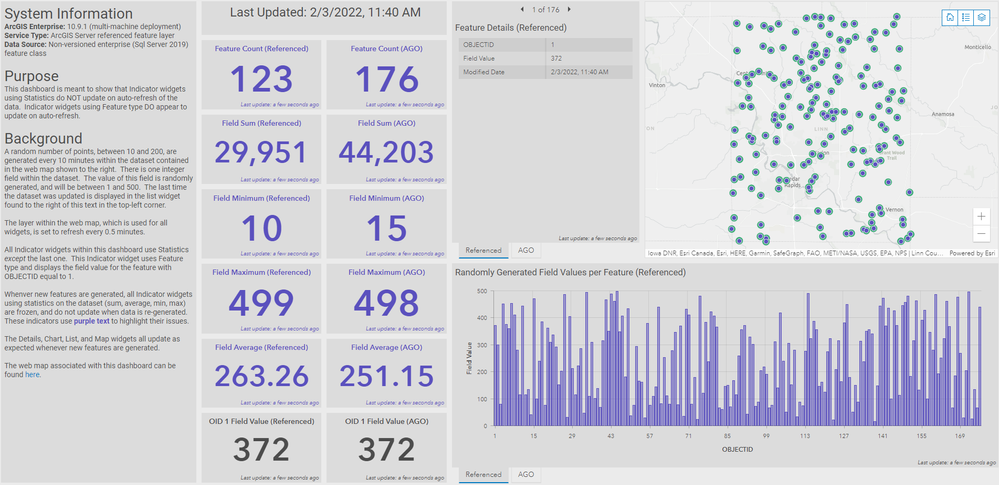
Task: Switch the chart to AGO tab
Action: [x=526, y=474]
